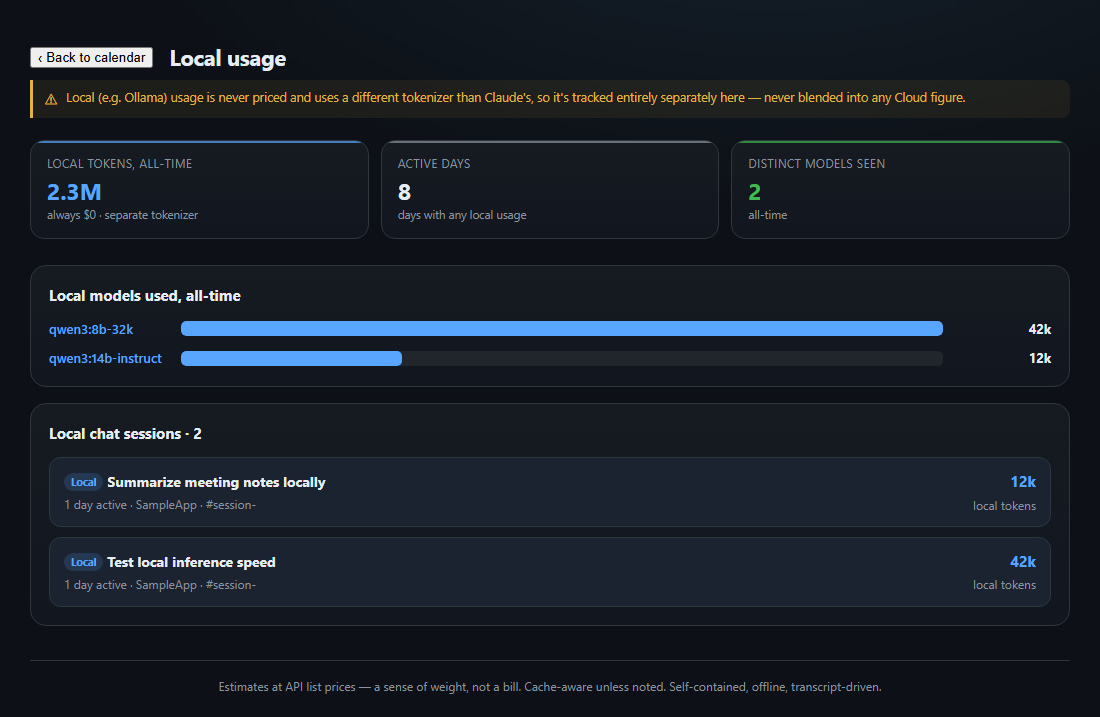Image resolution: width=1100 pixels, height=717 pixels.
Task: Click the active days value 8
Action: click(x=404, y=192)
